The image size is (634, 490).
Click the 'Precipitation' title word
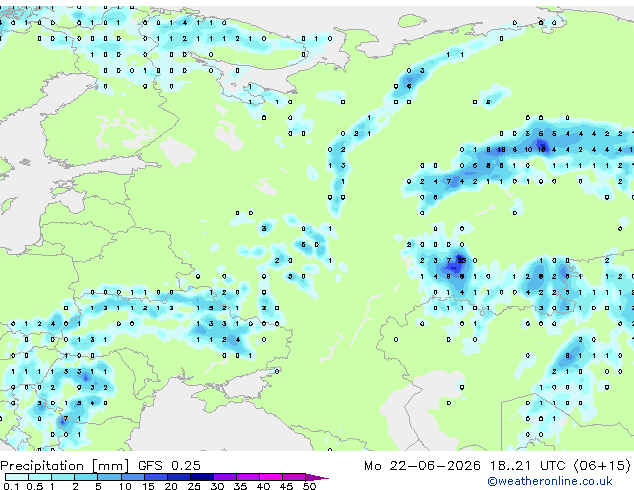coord(42,466)
